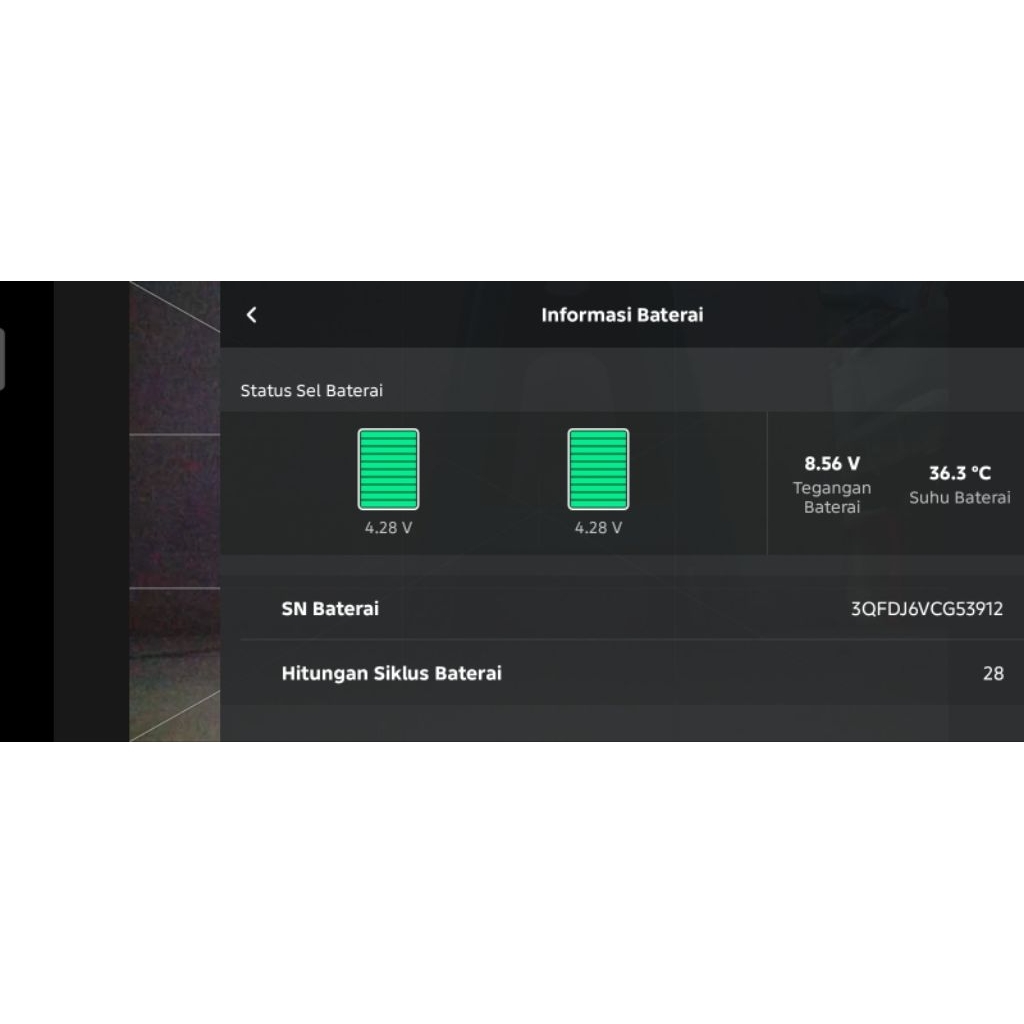Image resolution: width=1024 pixels, height=1024 pixels.
Task: Tap the Suhu Baterai label
Action: [960, 498]
